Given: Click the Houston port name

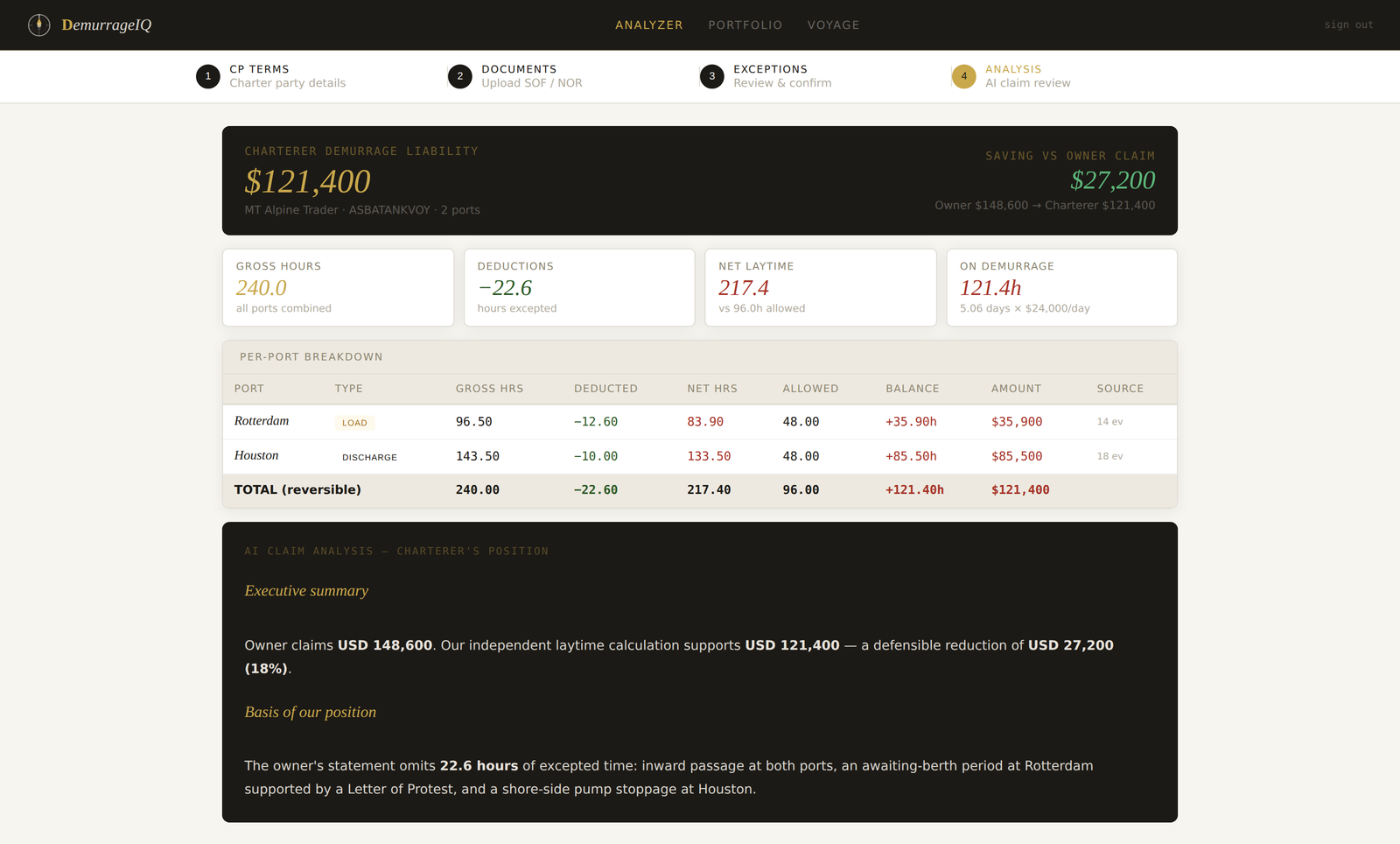Looking at the screenshot, I should [256, 456].
